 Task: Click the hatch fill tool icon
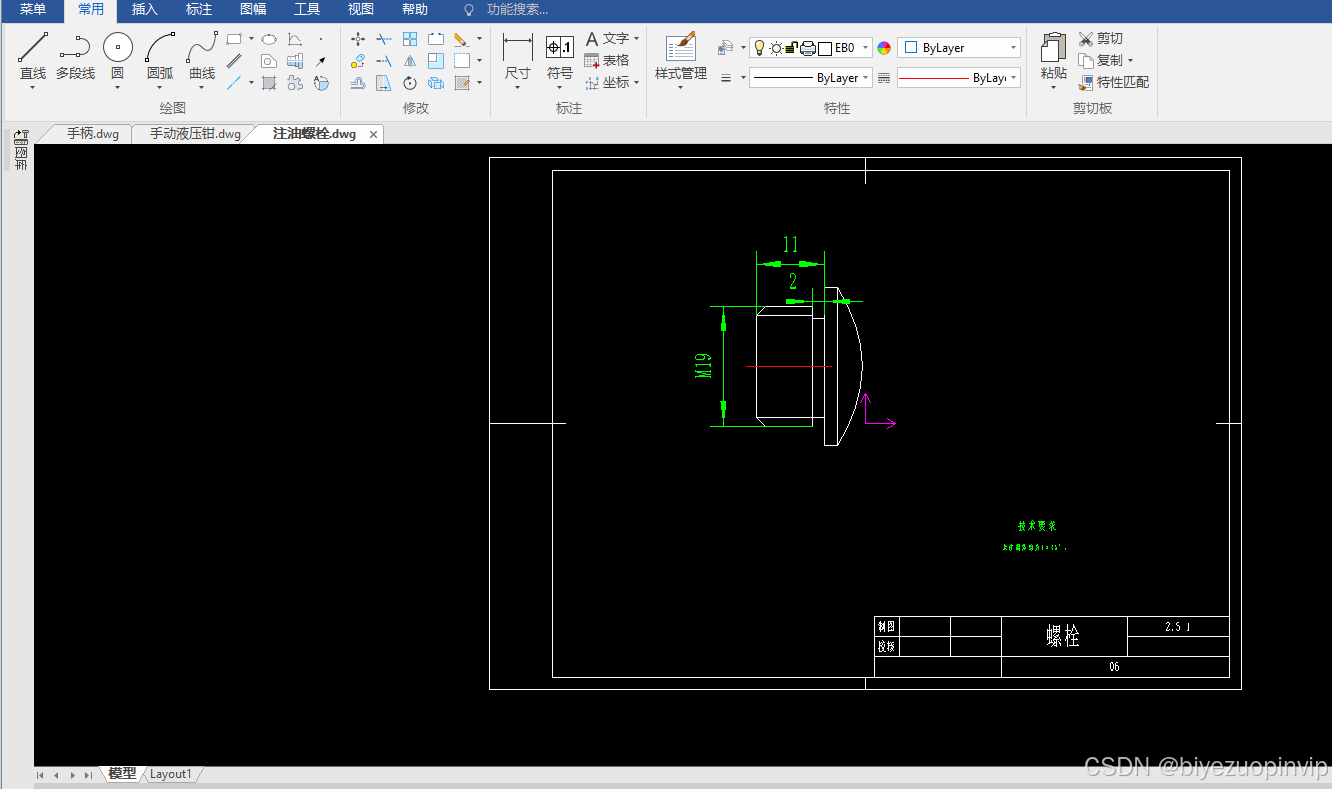[x=269, y=83]
